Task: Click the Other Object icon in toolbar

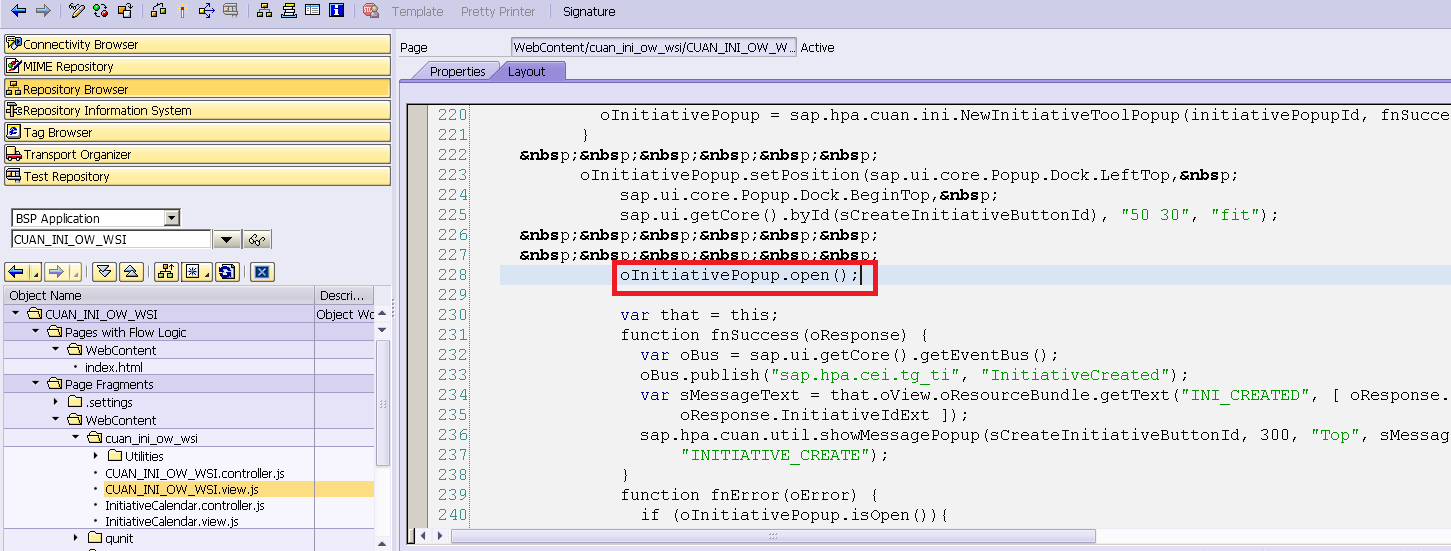Action: click(124, 11)
